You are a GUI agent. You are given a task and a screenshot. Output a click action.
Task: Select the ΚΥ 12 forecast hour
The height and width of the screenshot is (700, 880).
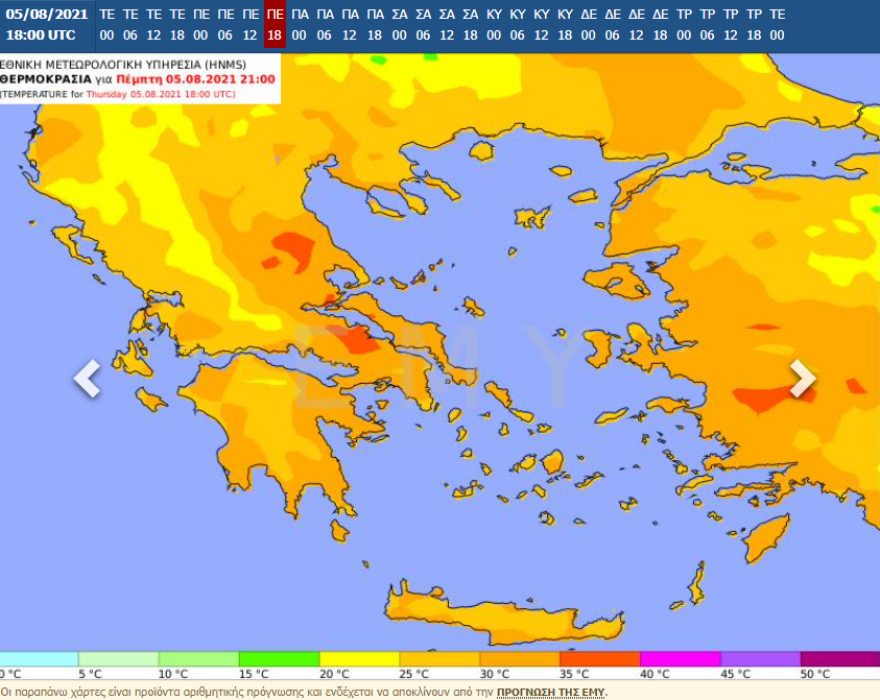click(x=541, y=25)
